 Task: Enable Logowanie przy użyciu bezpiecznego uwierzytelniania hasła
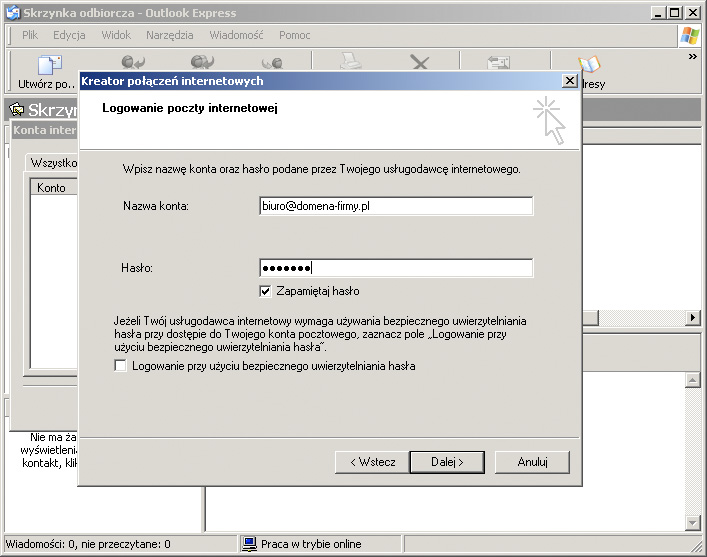120,365
